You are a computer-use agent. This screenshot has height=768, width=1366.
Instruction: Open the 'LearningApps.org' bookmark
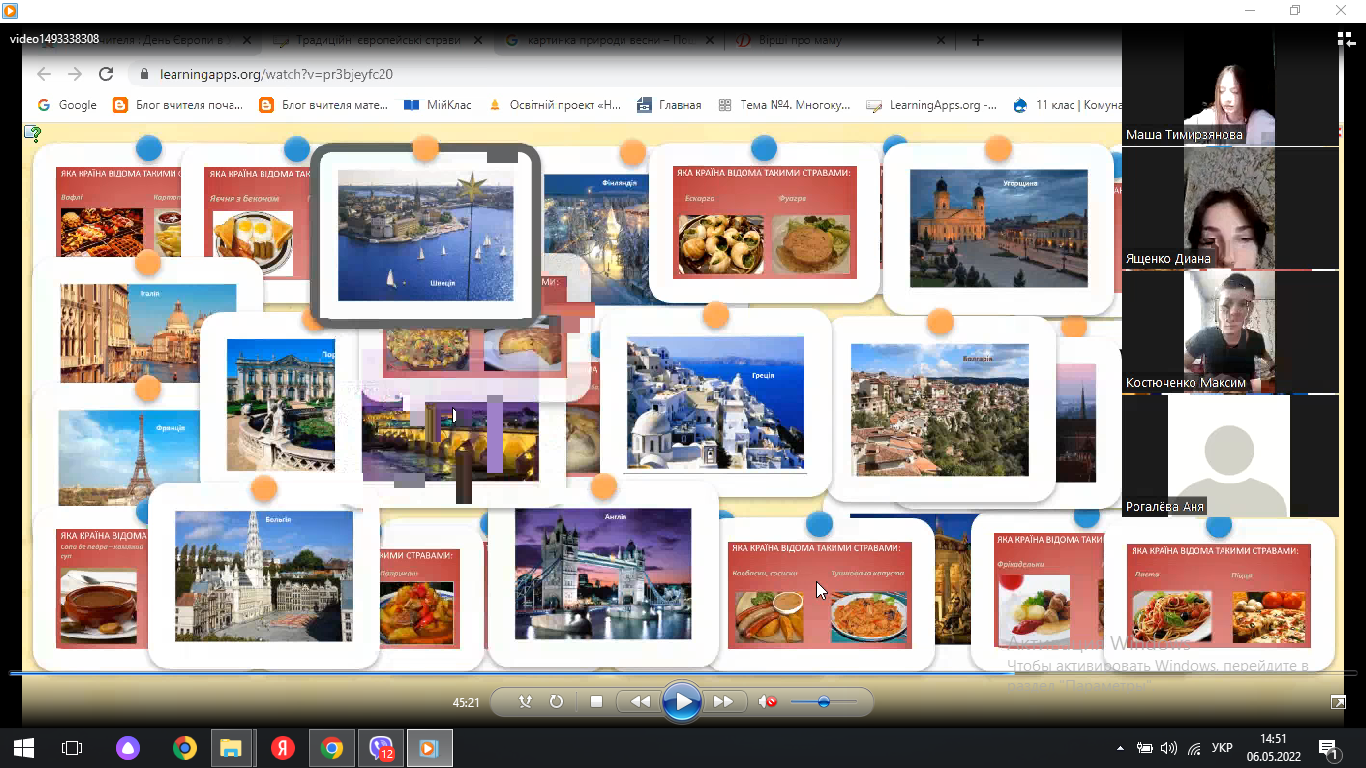[932, 104]
